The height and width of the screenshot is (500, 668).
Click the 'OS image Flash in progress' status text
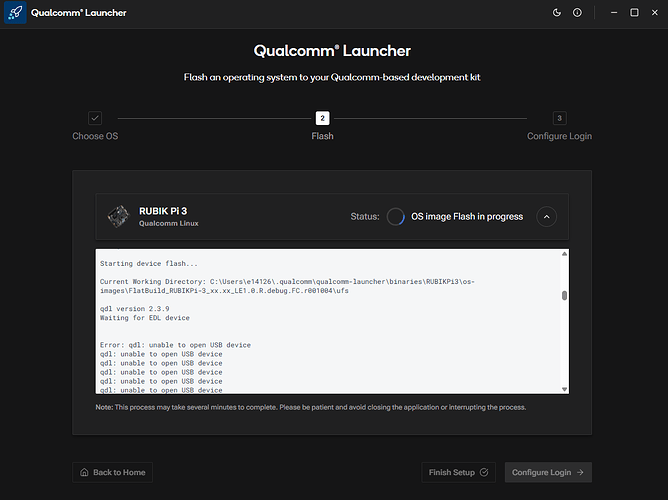pos(467,216)
